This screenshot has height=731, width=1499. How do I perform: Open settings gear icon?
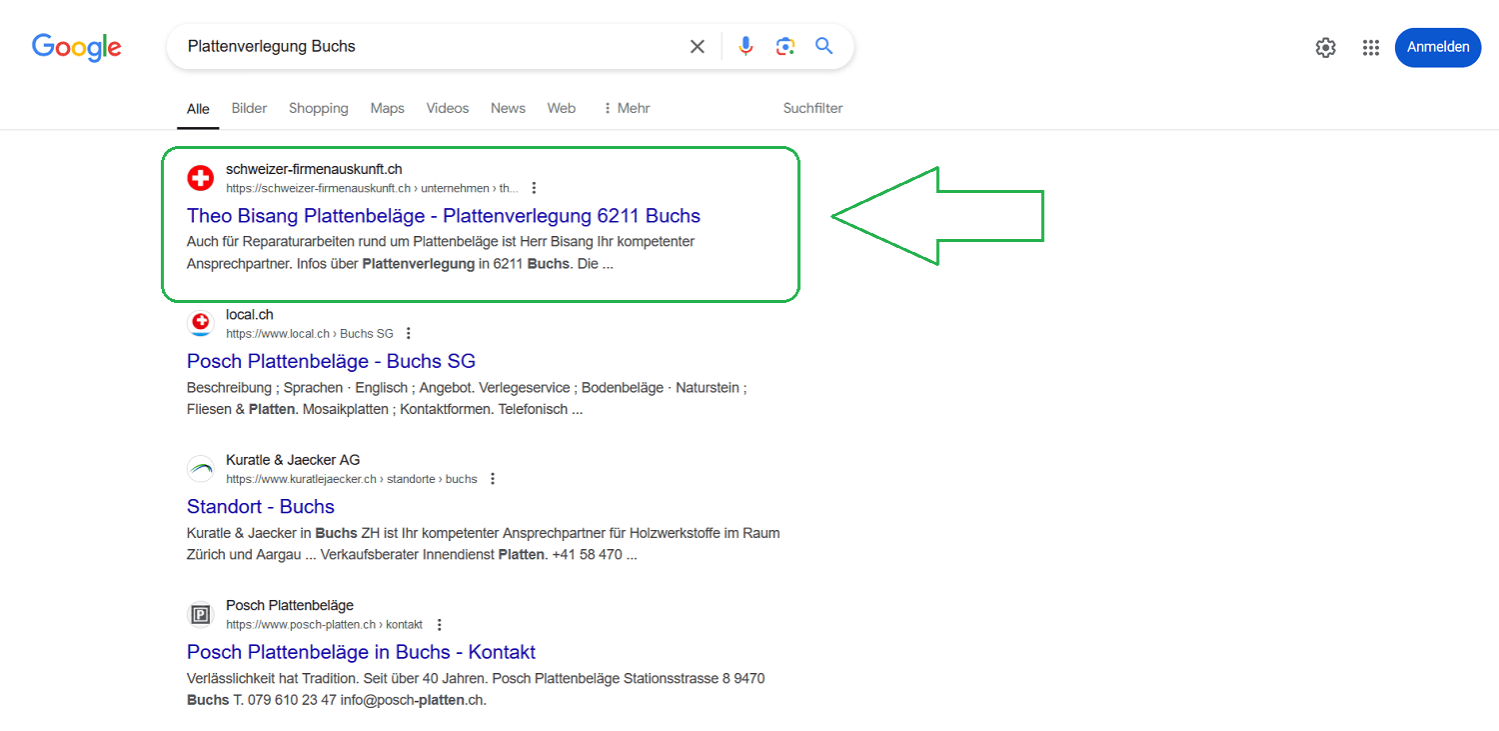(1326, 47)
